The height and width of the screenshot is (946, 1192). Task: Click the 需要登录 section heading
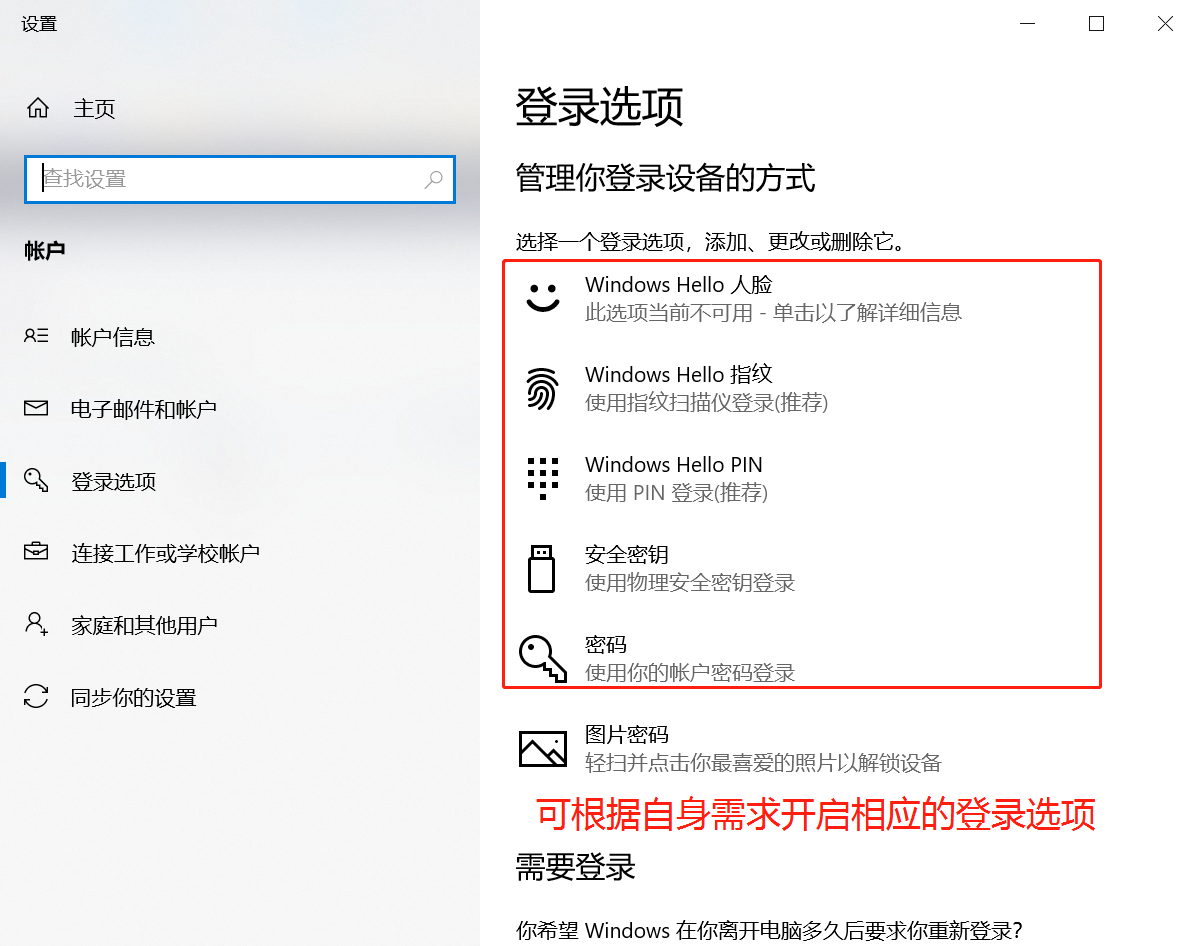pos(575,867)
